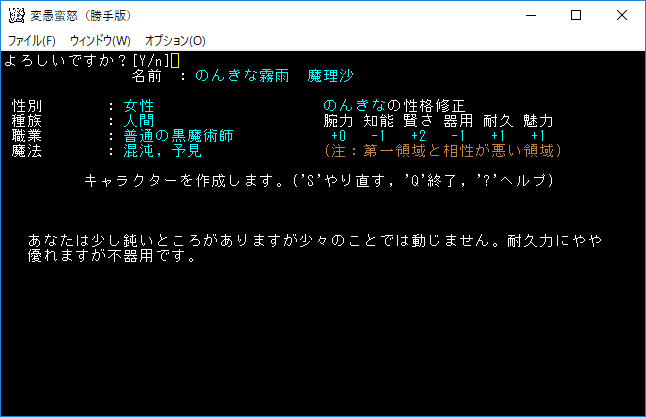Minimize the 変愚蛮怒 window
Screen dimensions: 646x417
click(529, 16)
